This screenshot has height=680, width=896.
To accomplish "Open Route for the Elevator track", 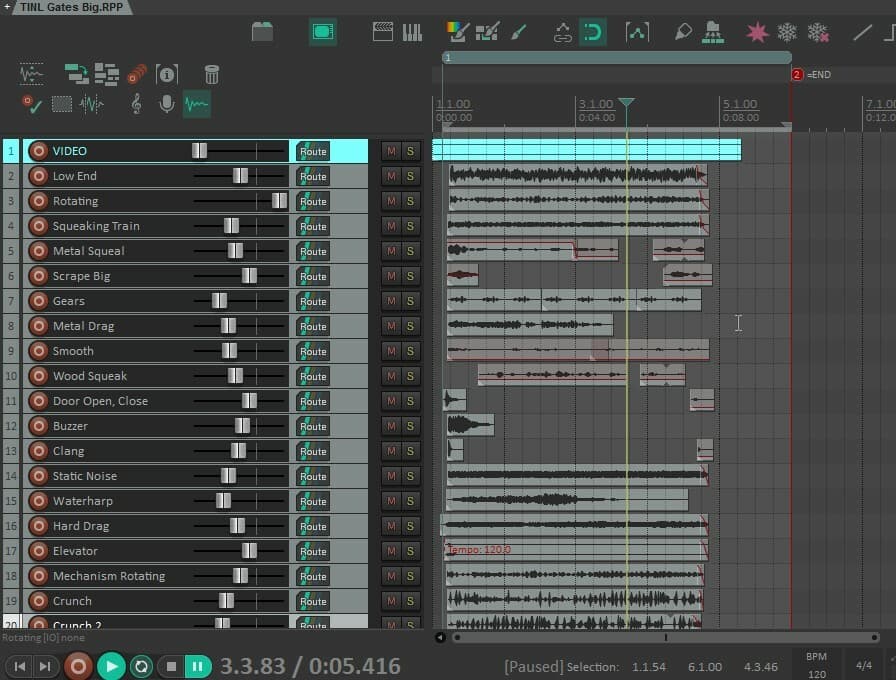I will pyautogui.click(x=313, y=551).
